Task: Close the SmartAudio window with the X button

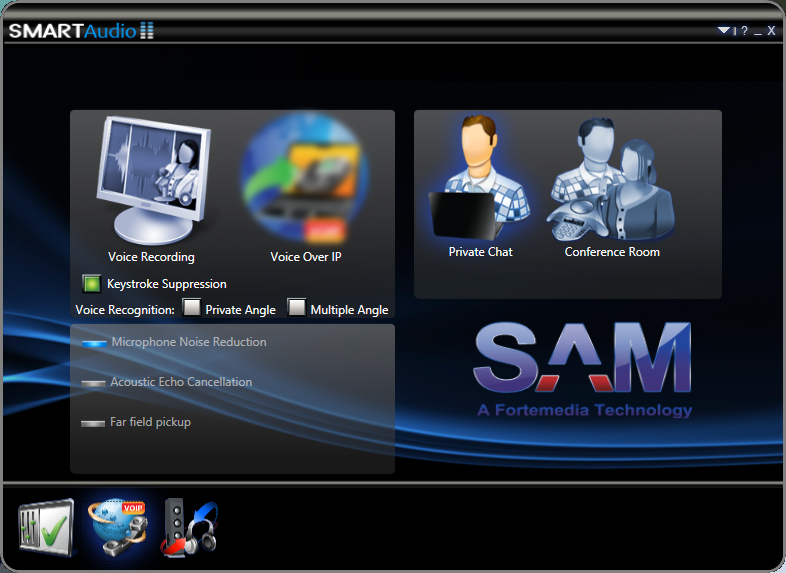Action: pos(771,31)
